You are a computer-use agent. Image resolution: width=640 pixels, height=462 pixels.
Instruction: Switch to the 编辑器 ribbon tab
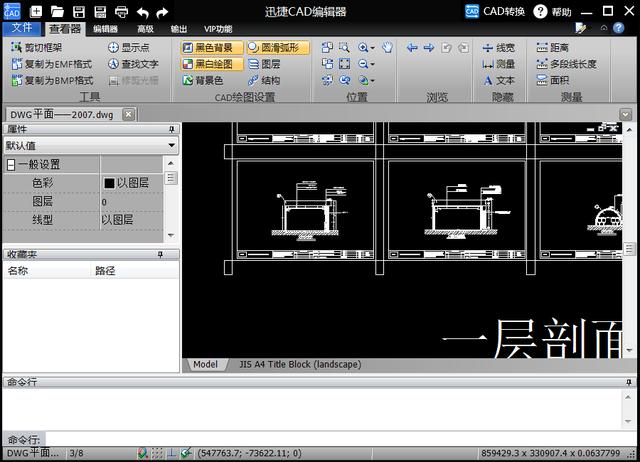(105, 29)
